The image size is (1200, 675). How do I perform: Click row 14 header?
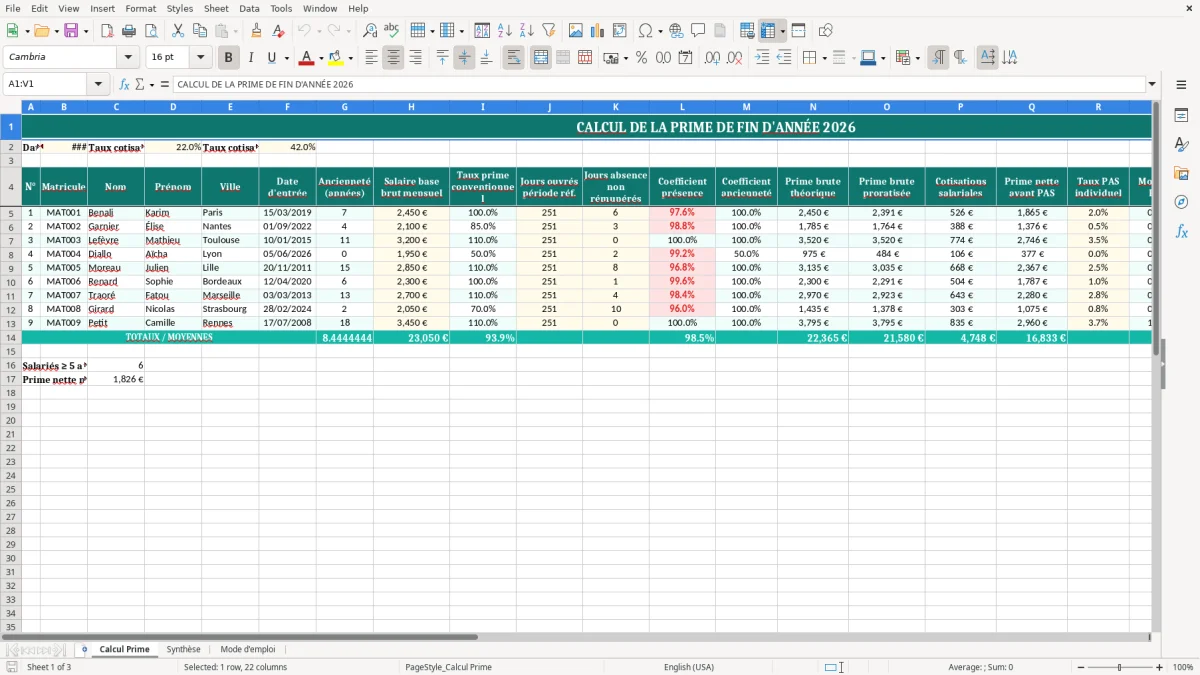point(11,338)
